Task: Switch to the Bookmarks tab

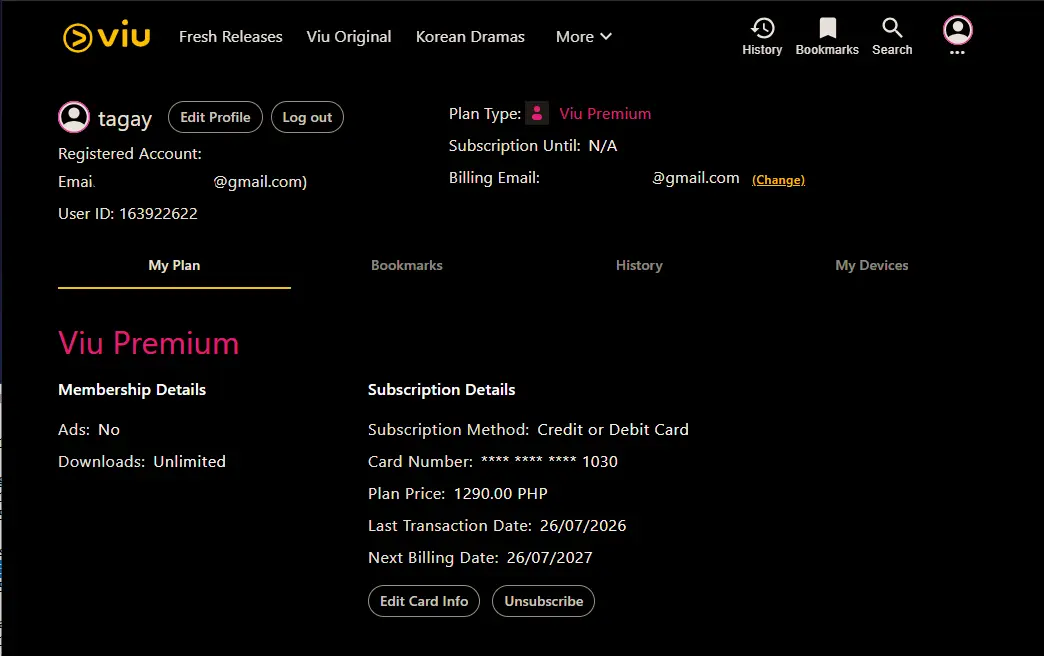Action: click(407, 265)
